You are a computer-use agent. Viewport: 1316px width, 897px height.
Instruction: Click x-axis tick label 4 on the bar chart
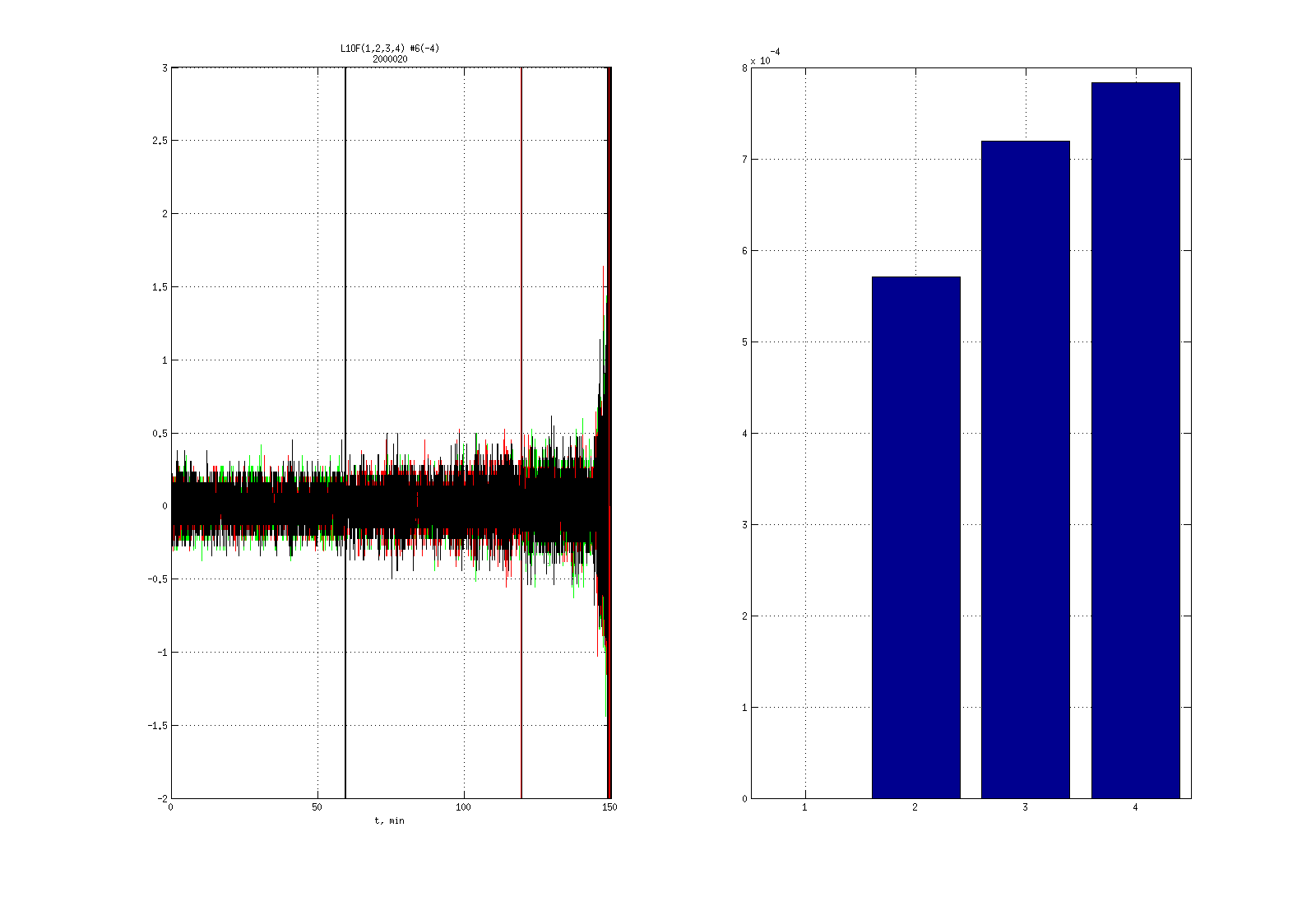tap(1135, 808)
